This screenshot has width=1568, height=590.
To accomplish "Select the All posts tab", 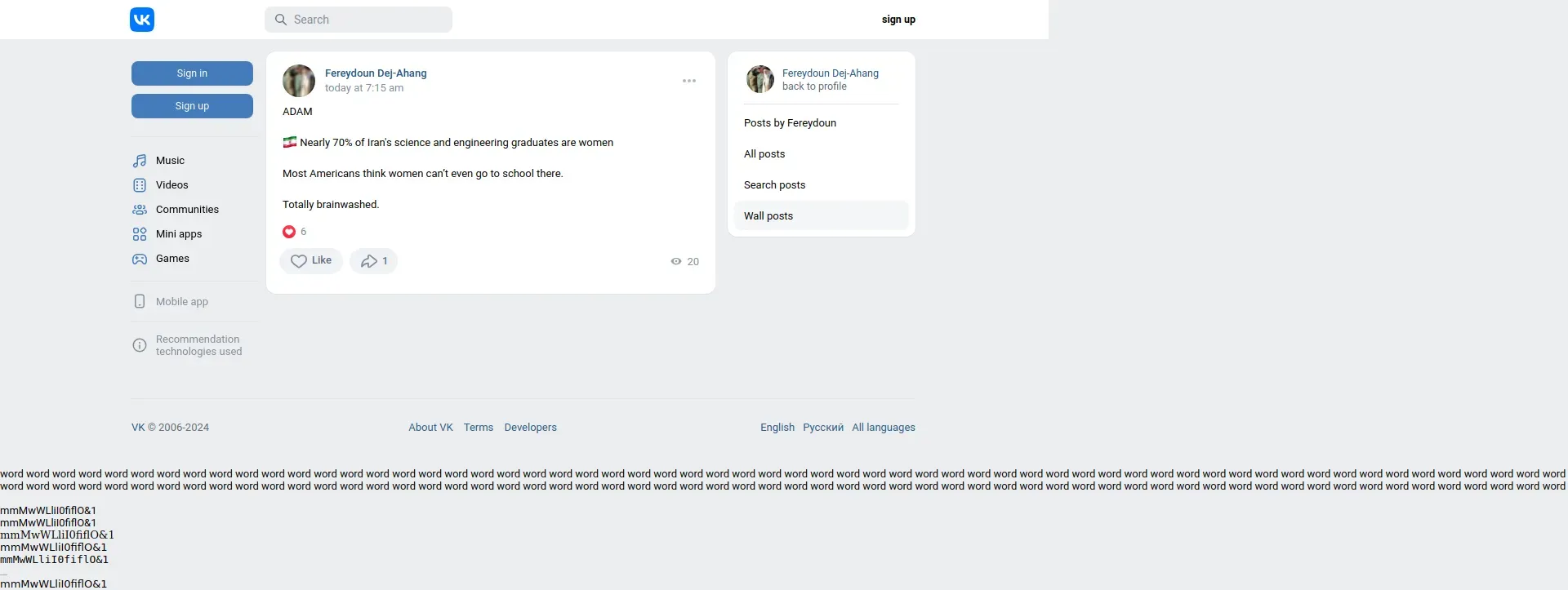I will coord(821,154).
